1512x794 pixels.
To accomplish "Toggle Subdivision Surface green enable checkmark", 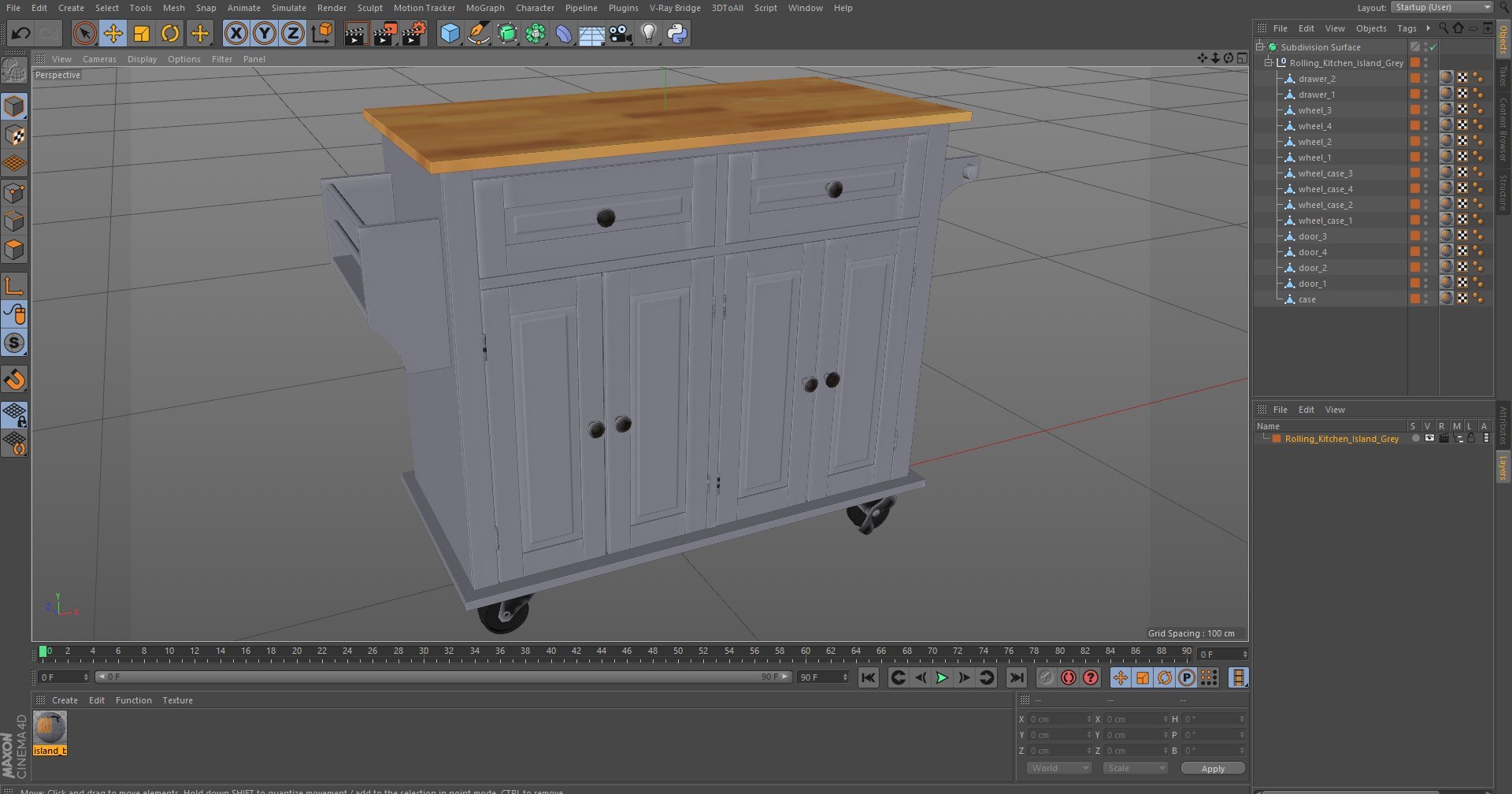I will (1433, 47).
